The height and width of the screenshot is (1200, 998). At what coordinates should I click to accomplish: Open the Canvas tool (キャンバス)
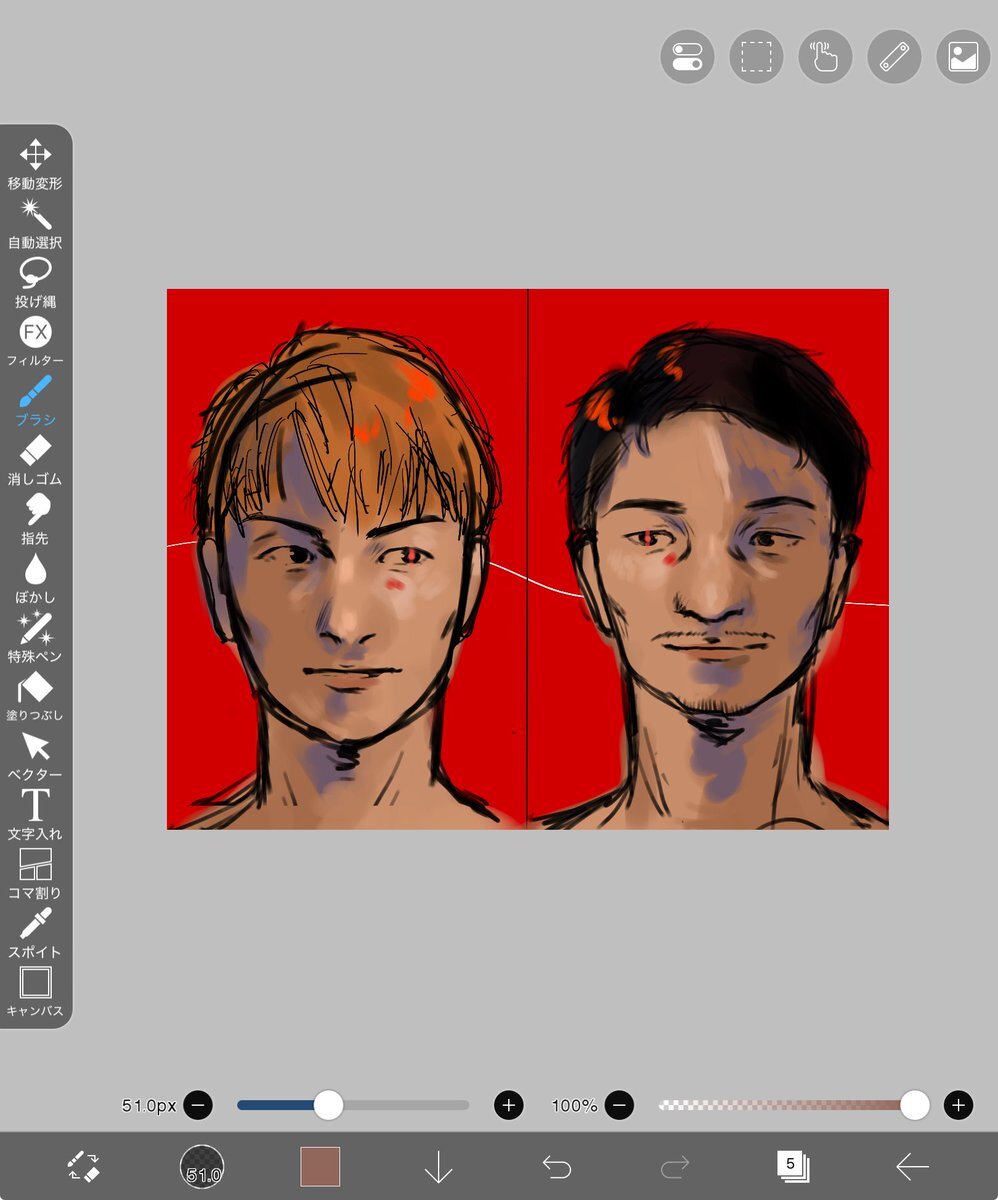tap(35, 990)
